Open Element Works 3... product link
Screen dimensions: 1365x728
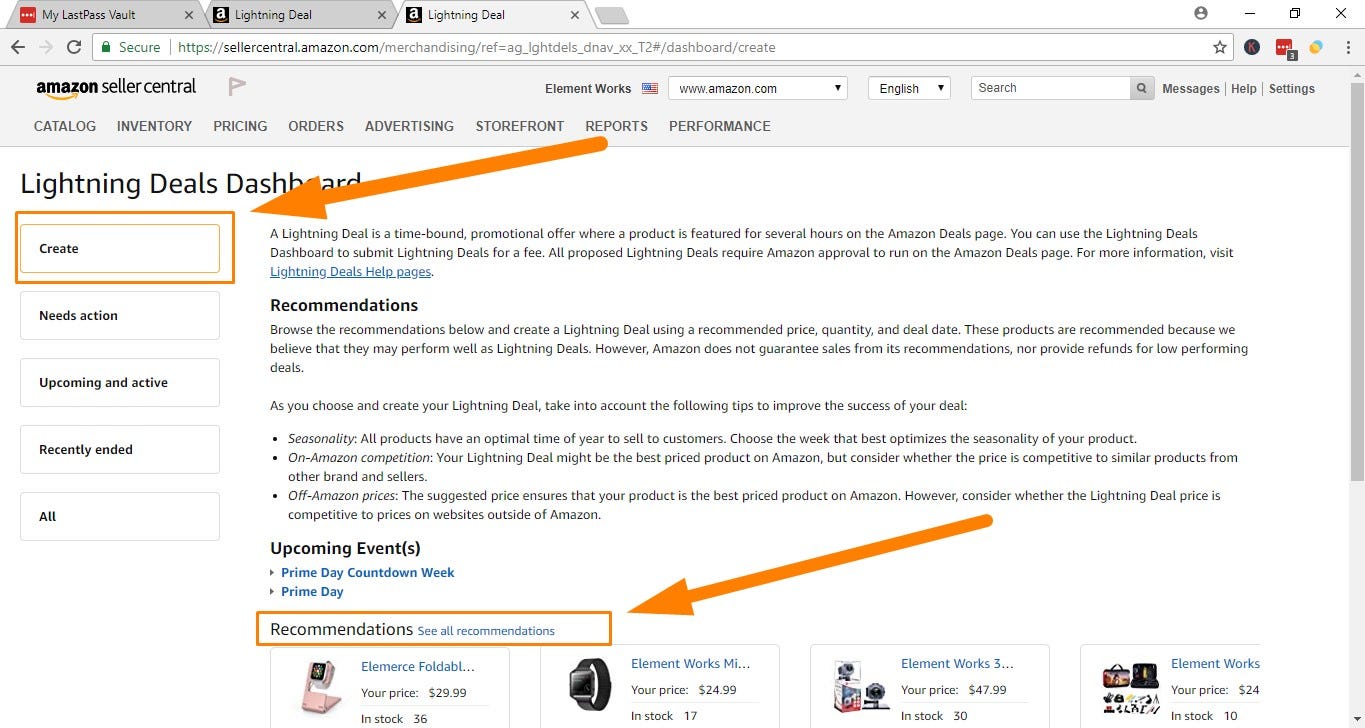click(x=957, y=663)
